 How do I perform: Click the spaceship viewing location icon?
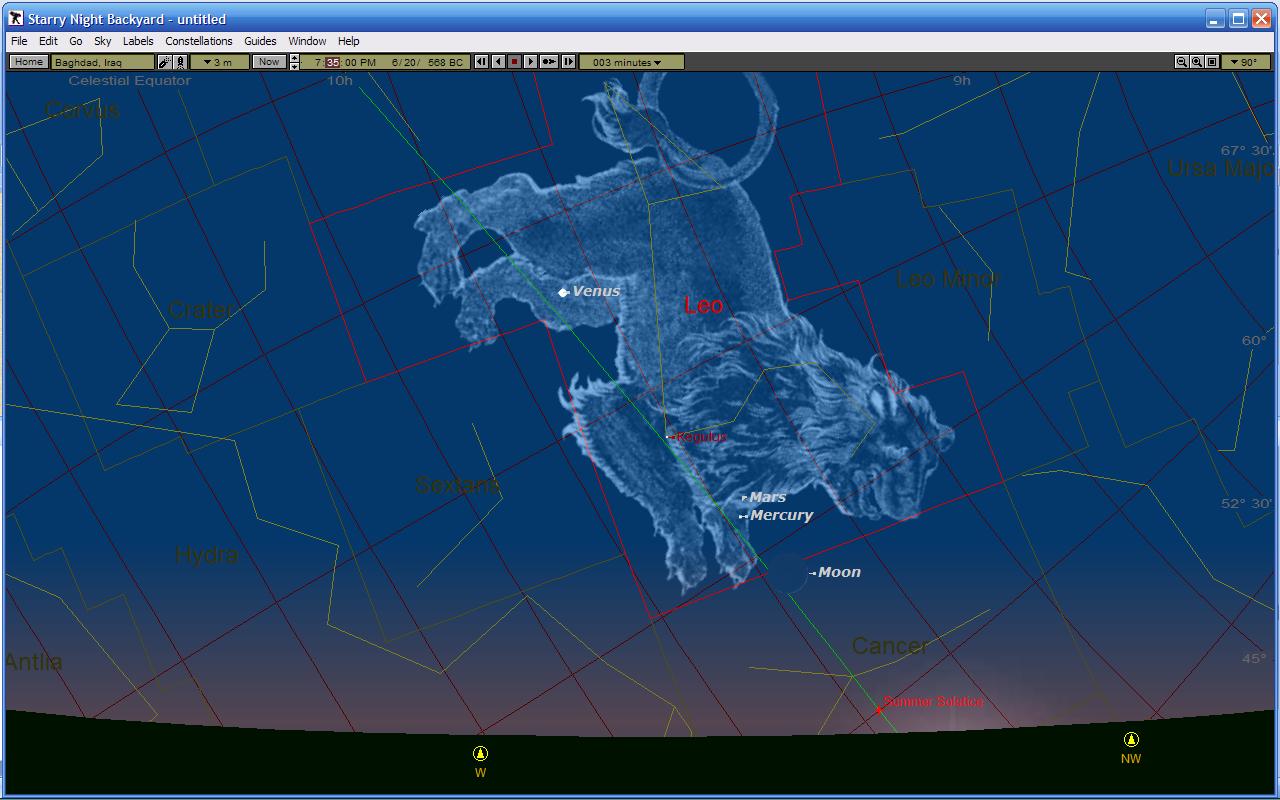(165, 62)
